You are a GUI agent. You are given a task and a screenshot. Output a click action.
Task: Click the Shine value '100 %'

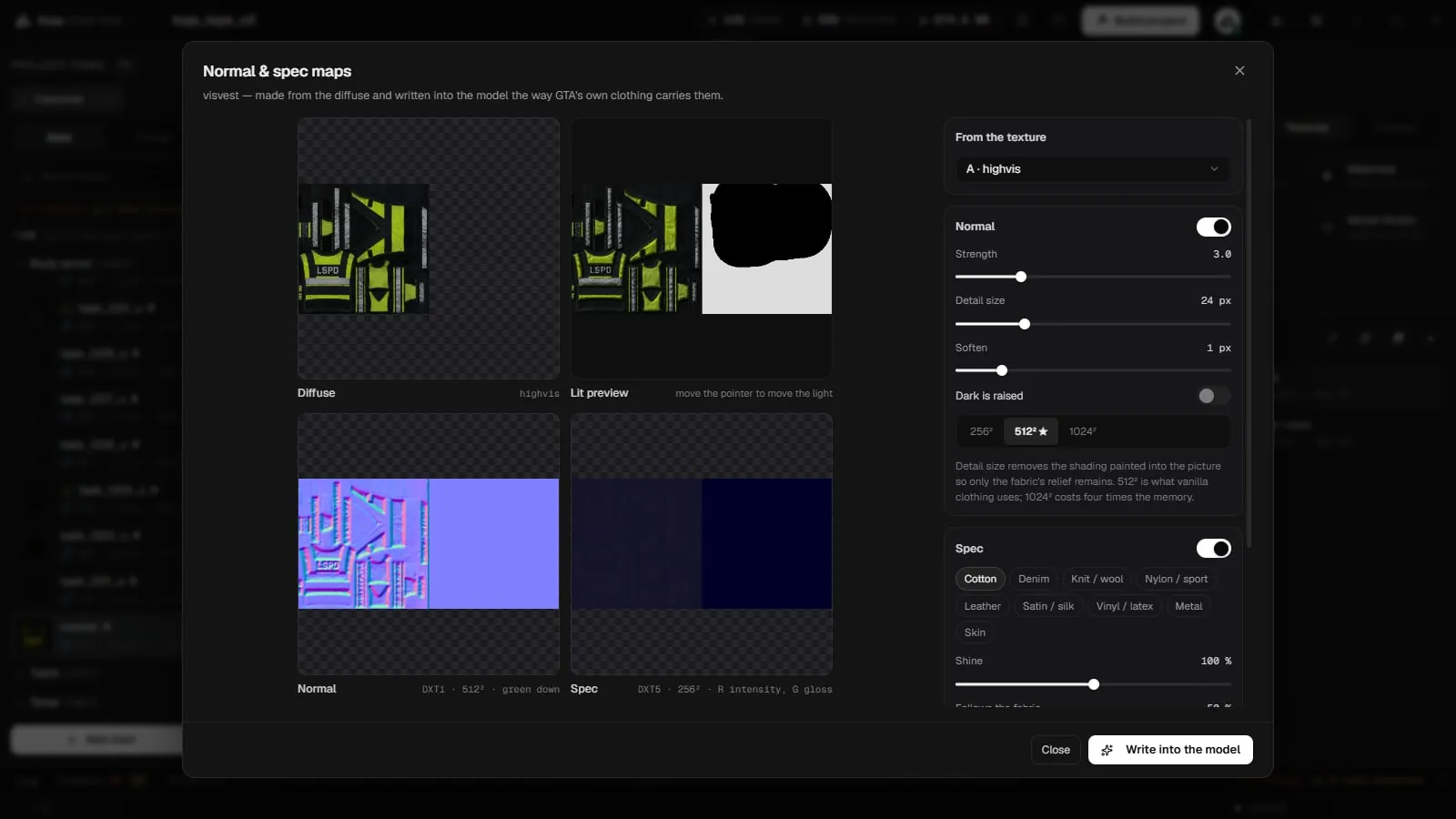click(x=1216, y=662)
